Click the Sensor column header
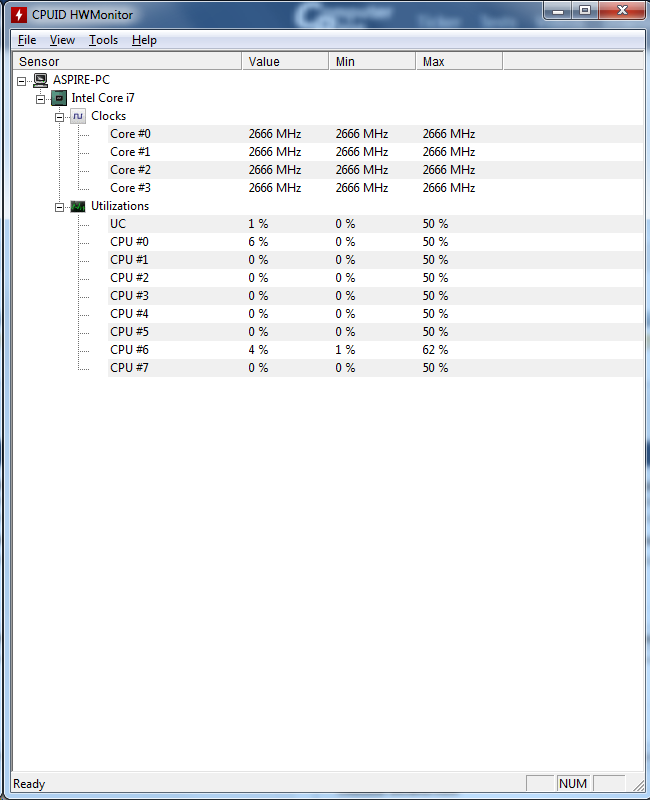Image resolution: width=650 pixels, height=800 pixels. (127, 61)
